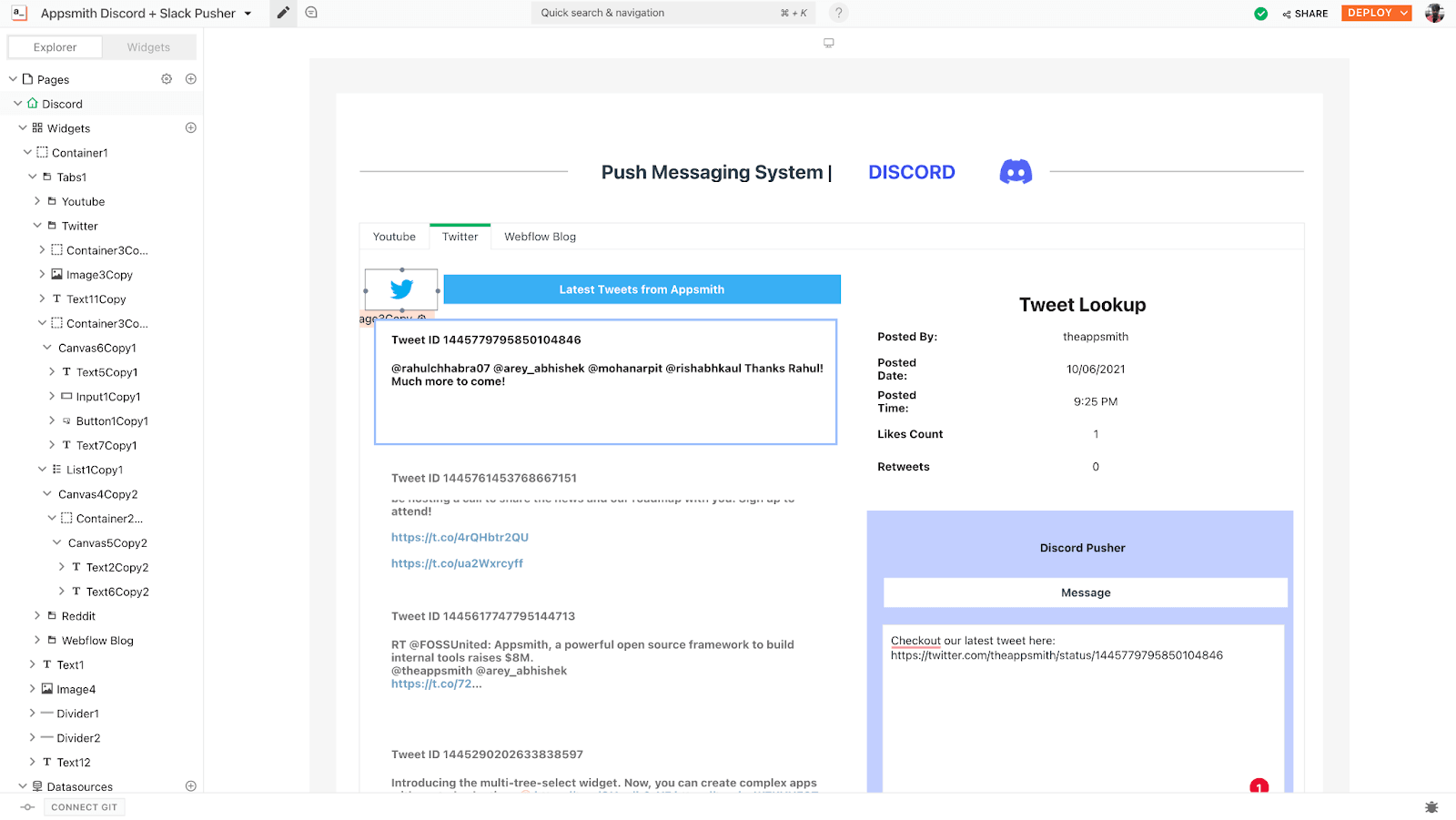Expand the Reddit tab node
This screenshot has height=820, width=1456.
(37, 616)
